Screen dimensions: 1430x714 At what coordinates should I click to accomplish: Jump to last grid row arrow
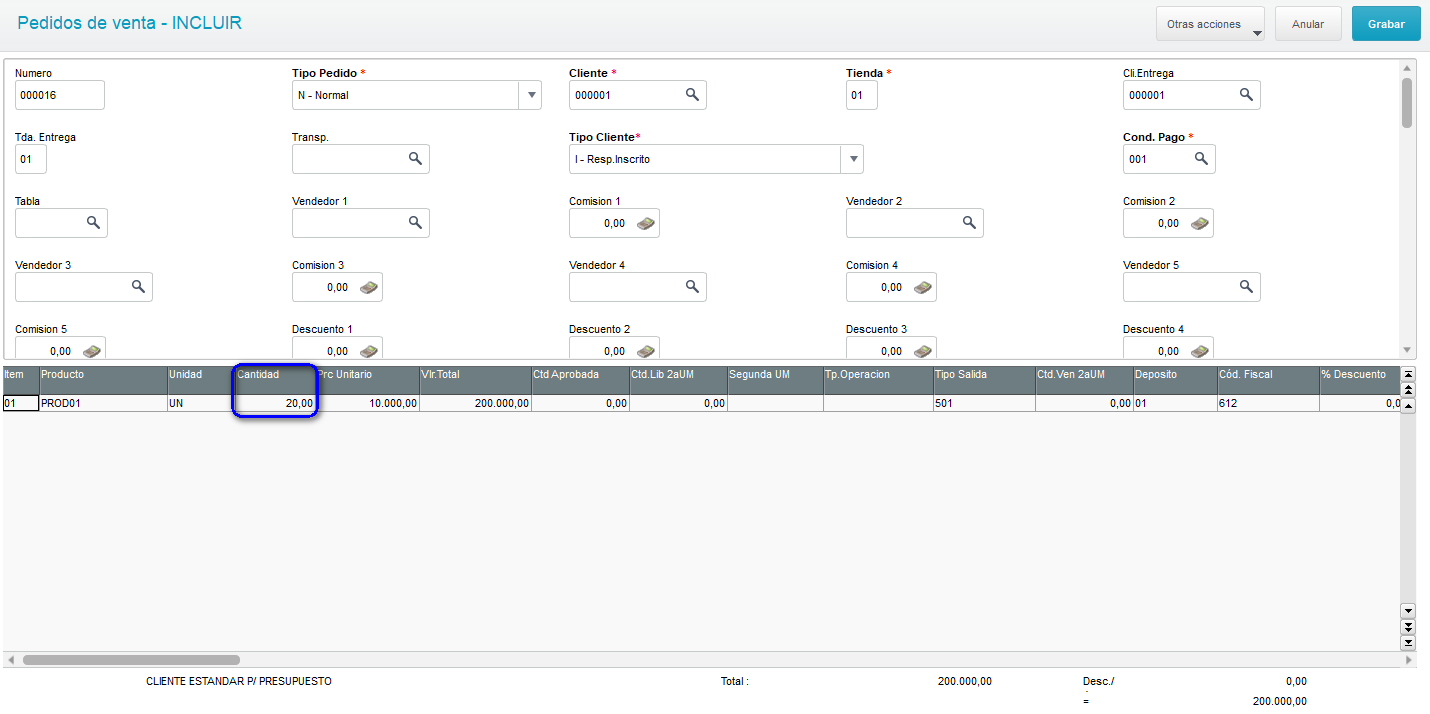point(1408,642)
